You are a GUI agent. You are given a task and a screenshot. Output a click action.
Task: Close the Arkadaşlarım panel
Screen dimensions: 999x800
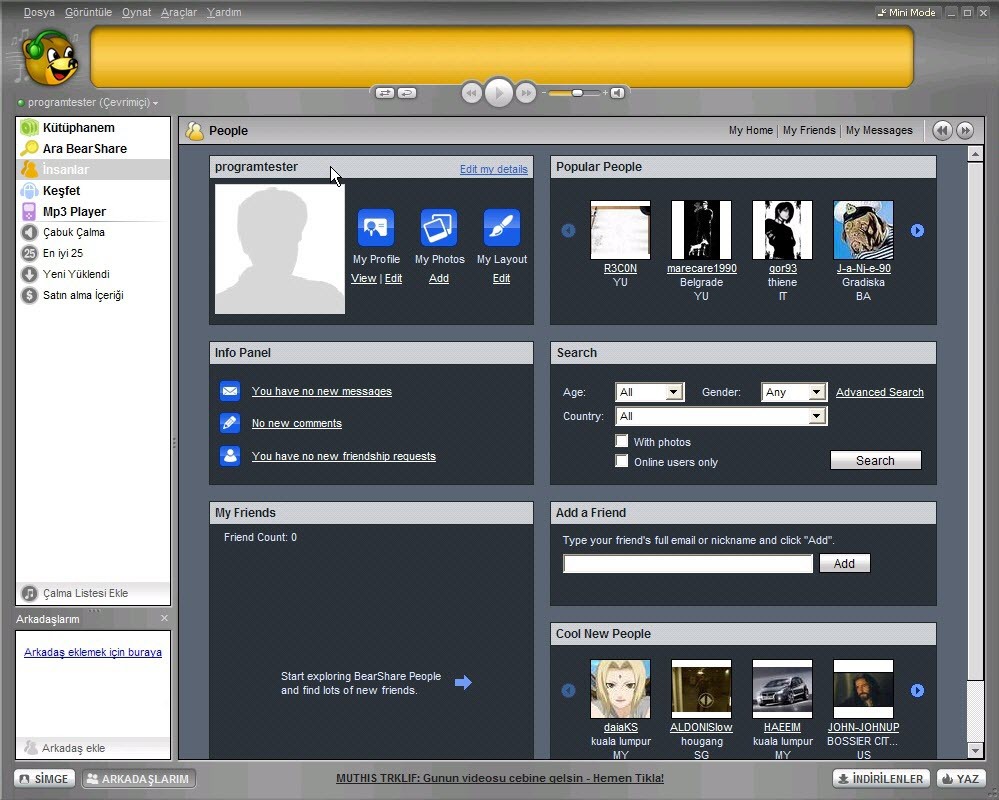point(164,618)
